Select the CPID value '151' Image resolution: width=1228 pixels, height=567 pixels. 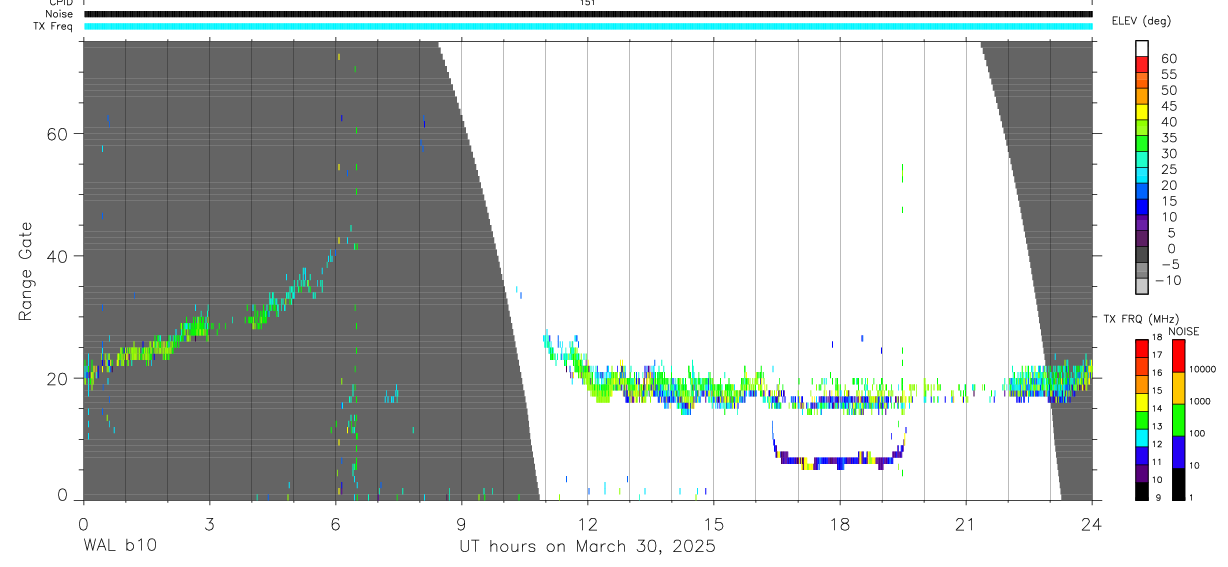click(587, 3)
